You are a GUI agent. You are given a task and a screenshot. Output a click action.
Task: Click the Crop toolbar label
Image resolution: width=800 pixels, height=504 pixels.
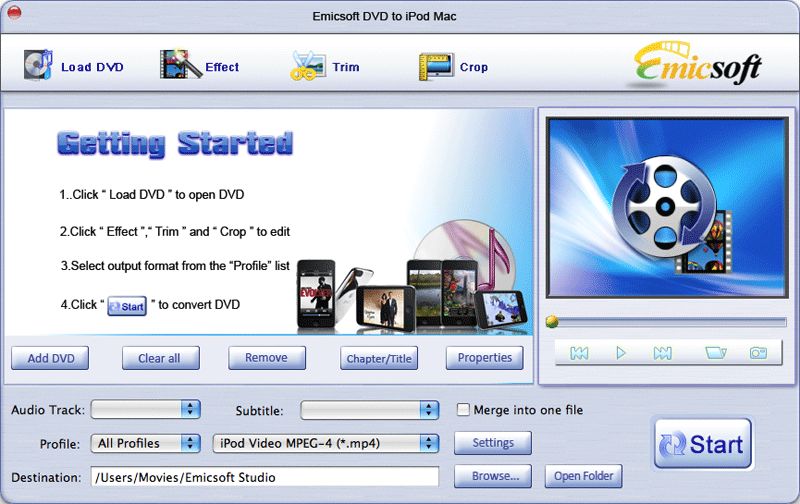point(473,67)
